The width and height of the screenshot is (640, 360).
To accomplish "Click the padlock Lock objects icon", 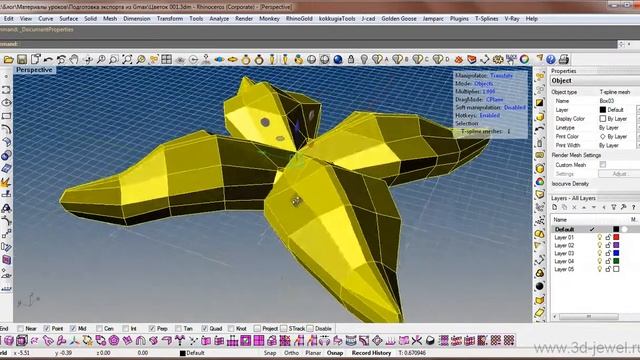I will (351, 60).
